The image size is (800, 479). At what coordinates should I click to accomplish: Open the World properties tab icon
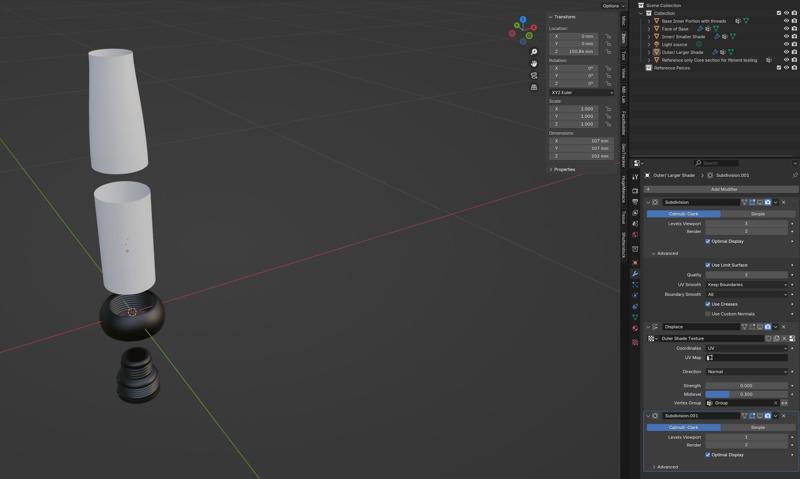pos(635,235)
